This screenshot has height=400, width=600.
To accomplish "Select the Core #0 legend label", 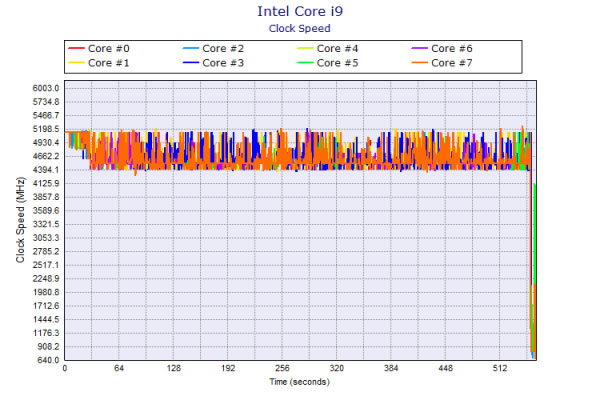I will 109,49.
